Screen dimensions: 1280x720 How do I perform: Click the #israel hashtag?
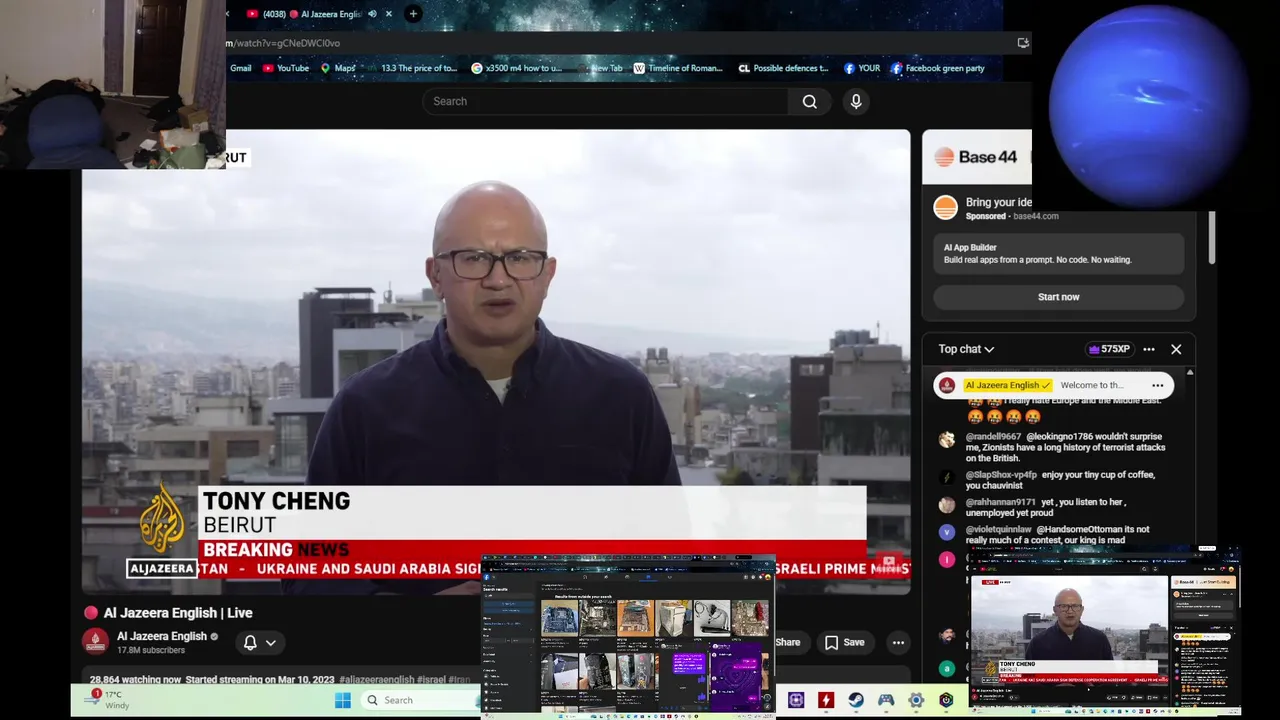431,680
